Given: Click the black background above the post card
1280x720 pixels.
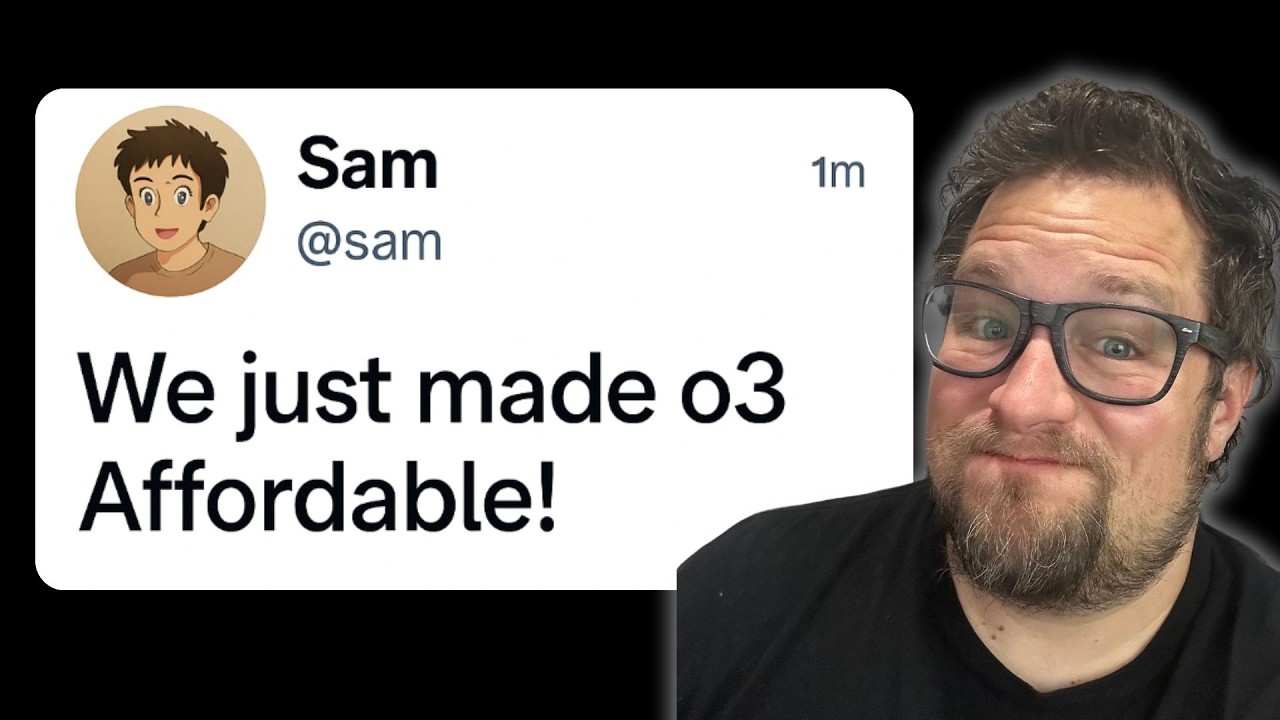Looking at the screenshot, I should coord(450,45).
